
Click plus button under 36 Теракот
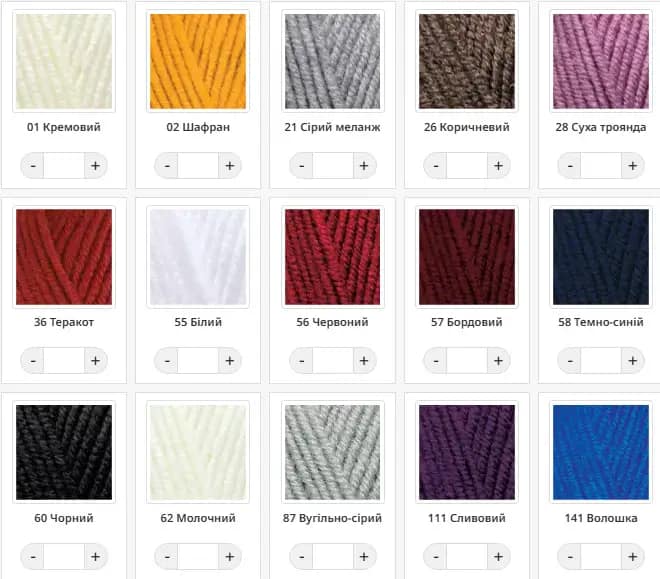tap(96, 361)
